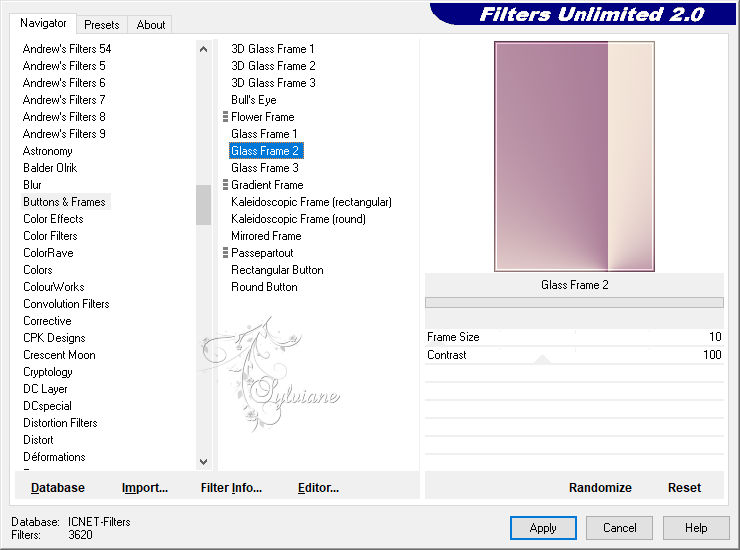This screenshot has width=740, height=550.
Task: Select the 3D Glass Frame 2 filter
Action: pyautogui.click(x=273, y=66)
